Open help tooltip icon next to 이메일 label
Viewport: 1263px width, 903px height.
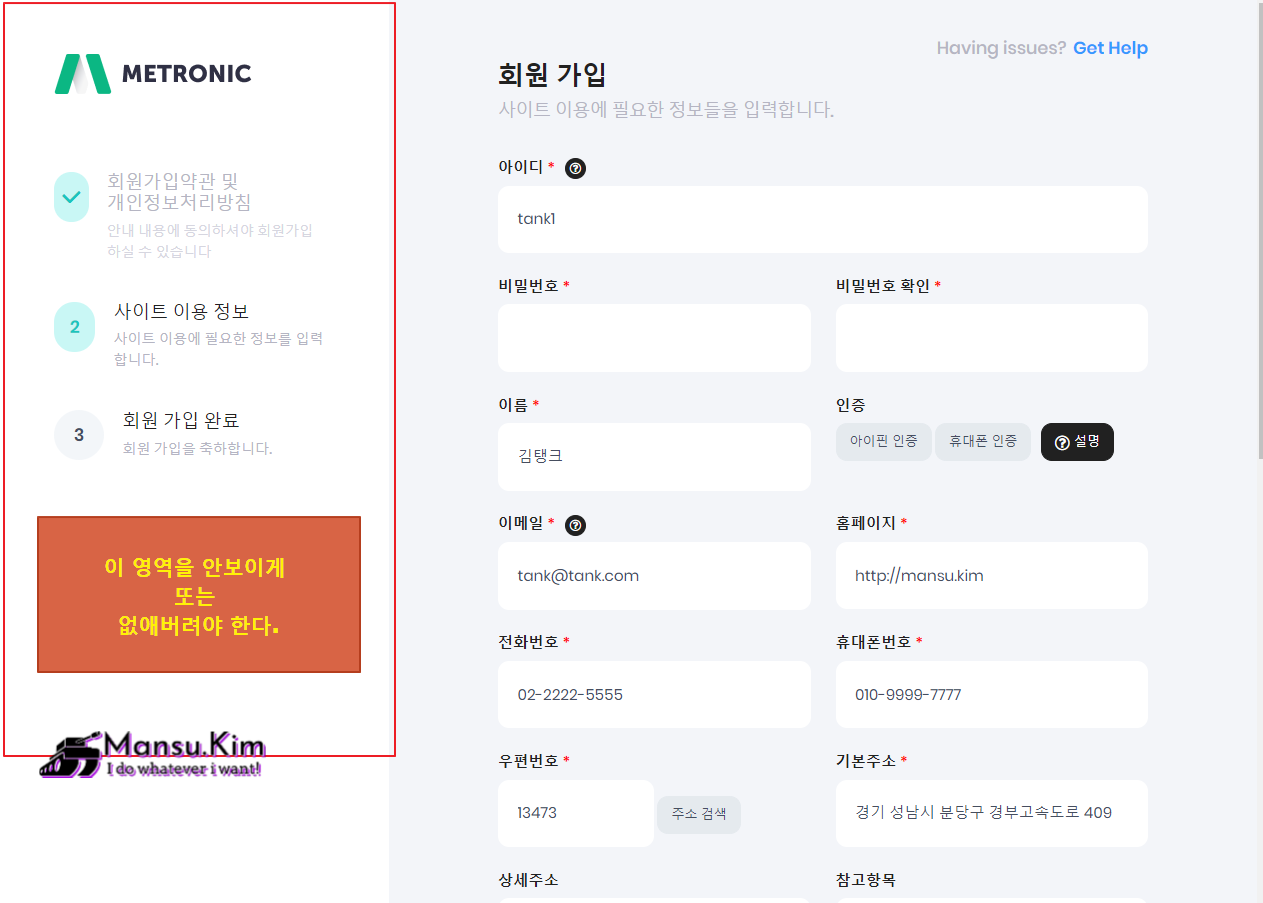point(575,525)
